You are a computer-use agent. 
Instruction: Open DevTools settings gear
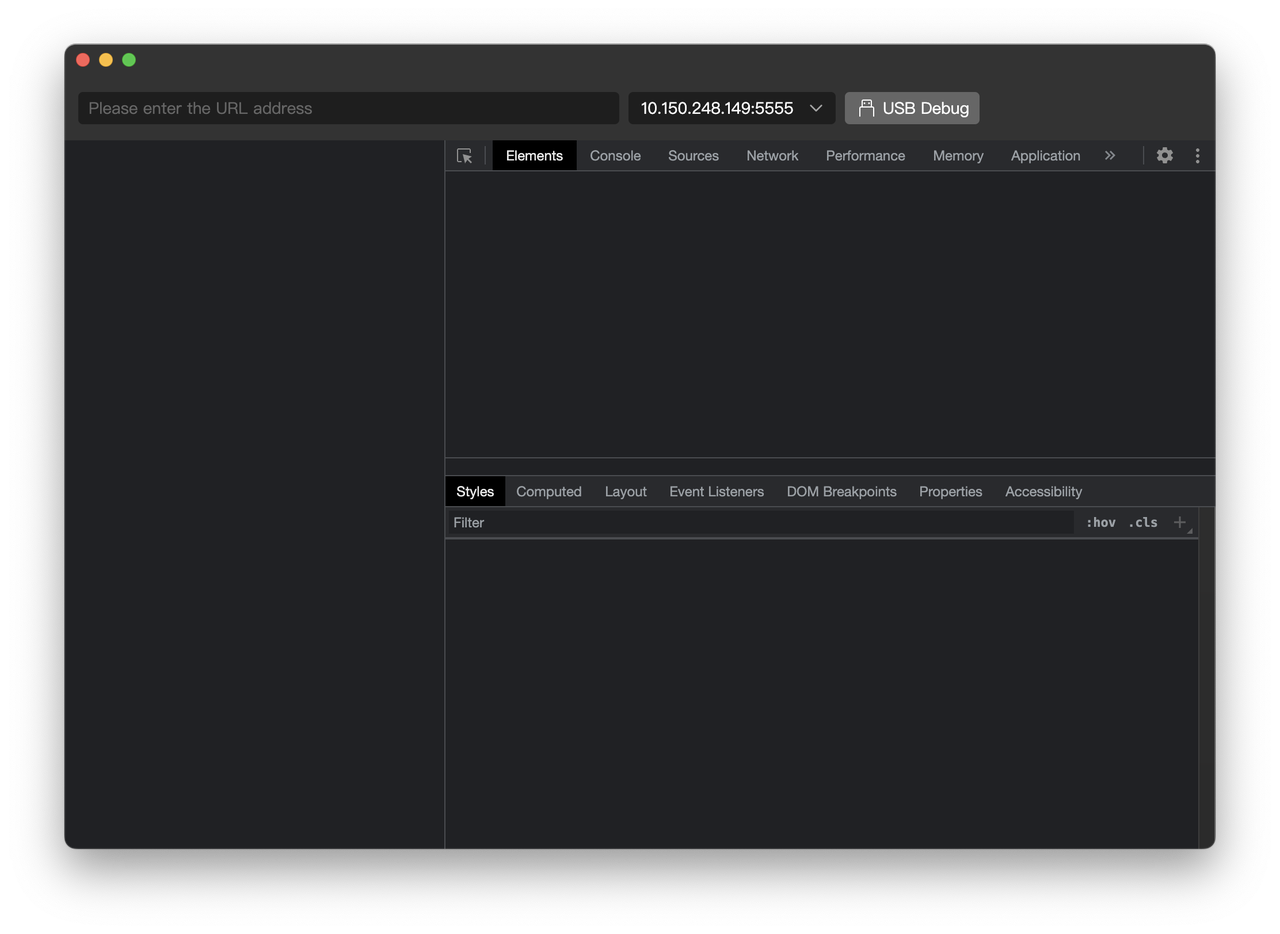click(x=1165, y=156)
